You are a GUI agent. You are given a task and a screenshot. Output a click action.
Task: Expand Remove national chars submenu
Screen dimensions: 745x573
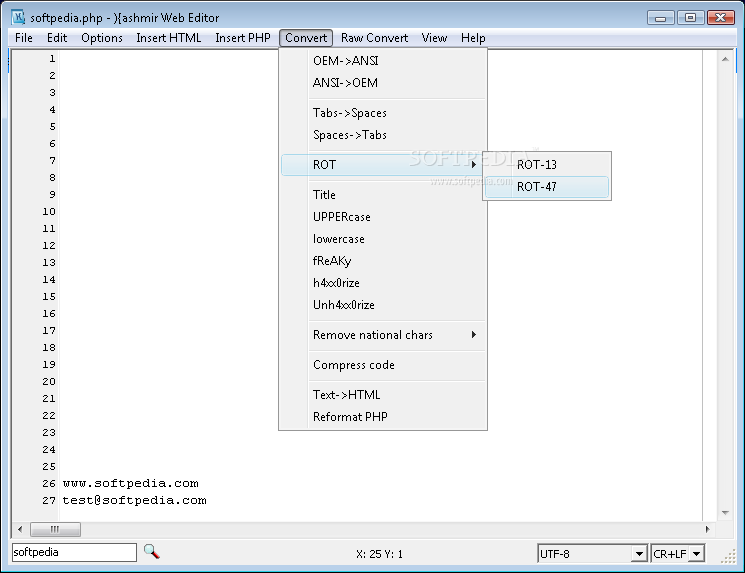(383, 335)
